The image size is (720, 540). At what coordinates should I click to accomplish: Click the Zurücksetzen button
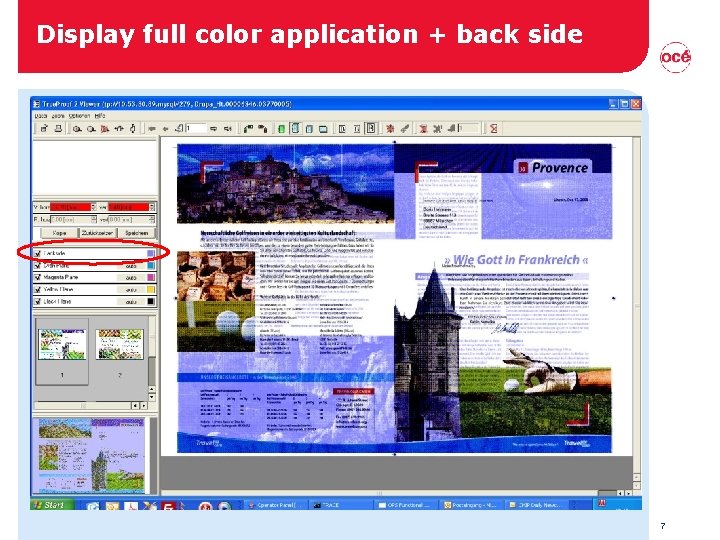pyautogui.click(x=97, y=233)
